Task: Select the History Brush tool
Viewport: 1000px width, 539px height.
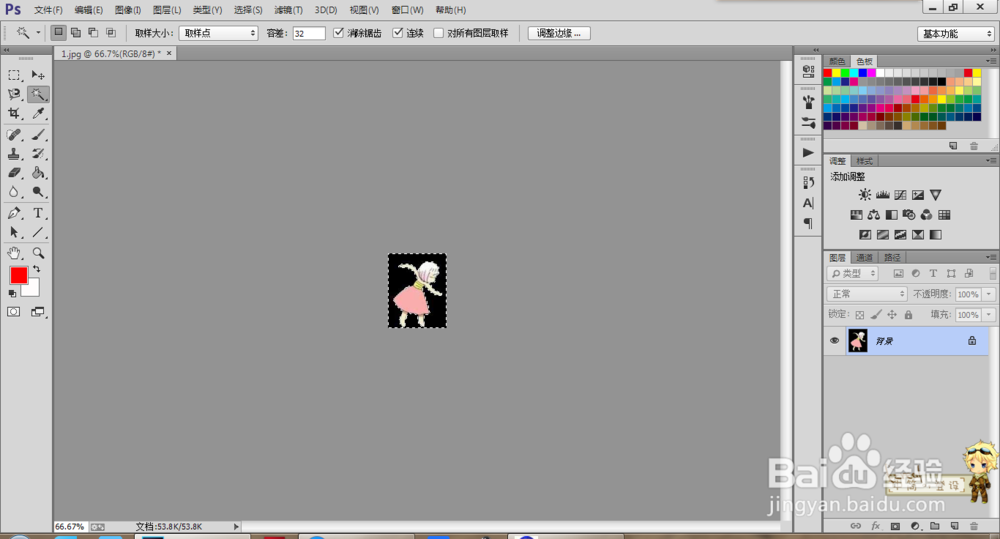Action: tap(38, 154)
